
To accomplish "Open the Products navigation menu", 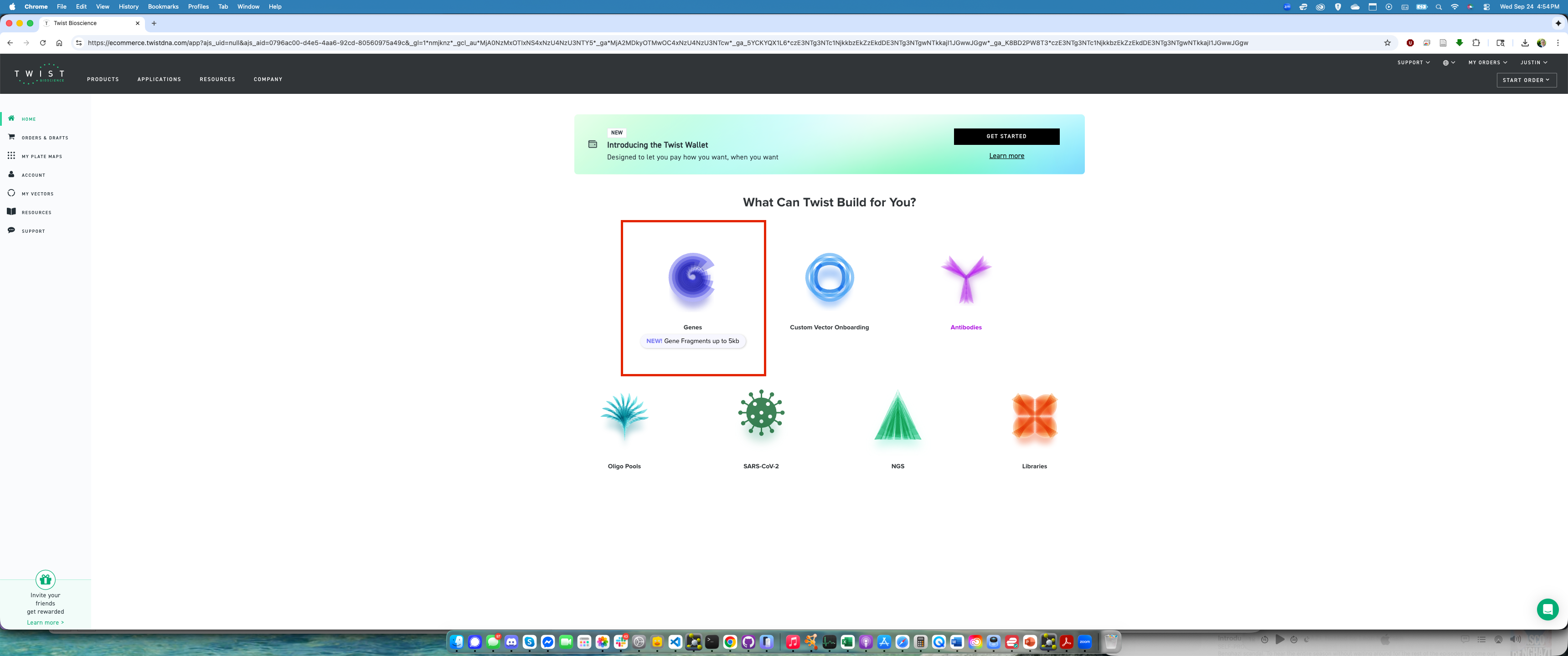I will (103, 79).
